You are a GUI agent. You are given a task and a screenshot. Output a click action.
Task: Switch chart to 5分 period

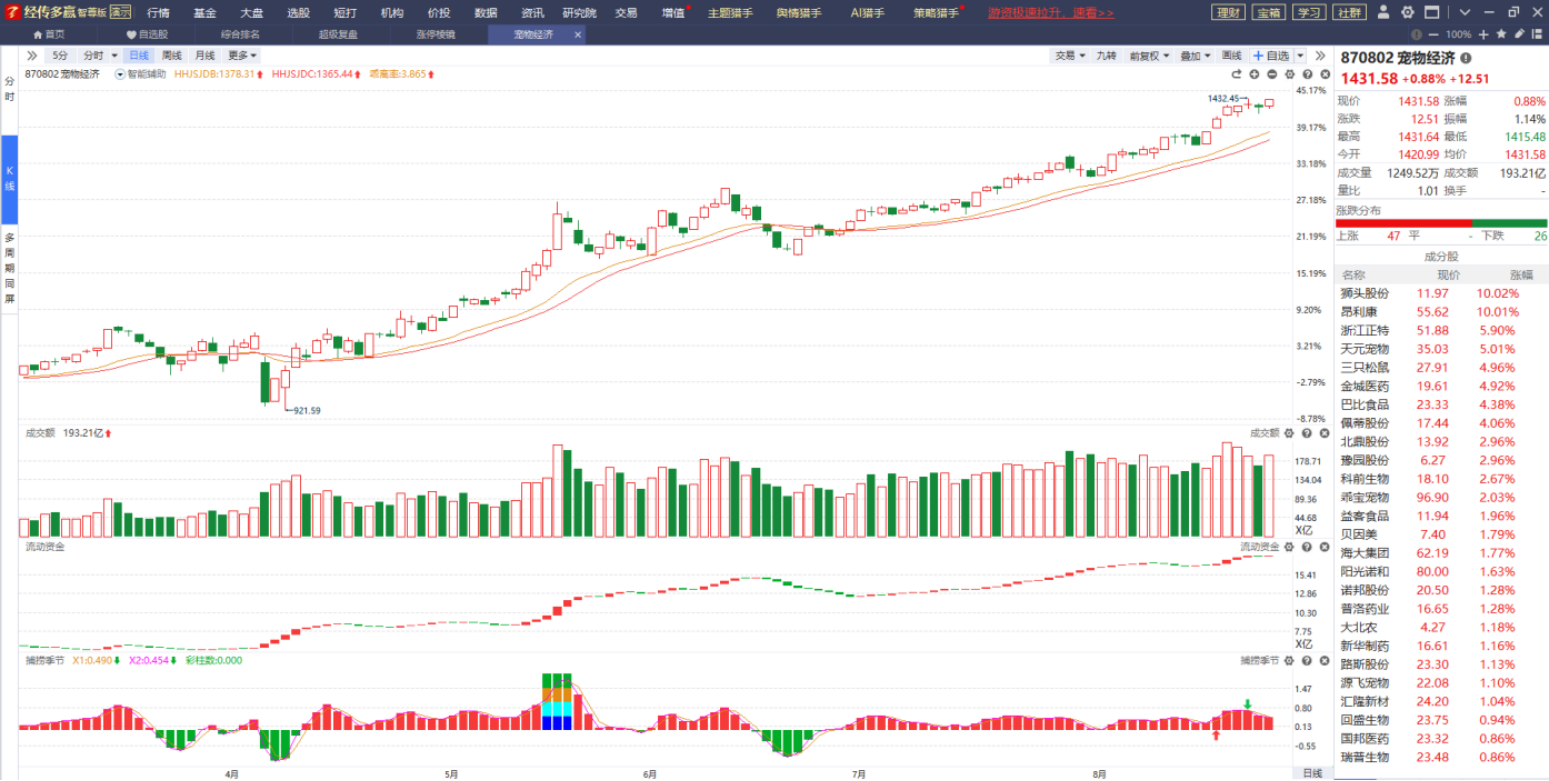click(61, 55)
